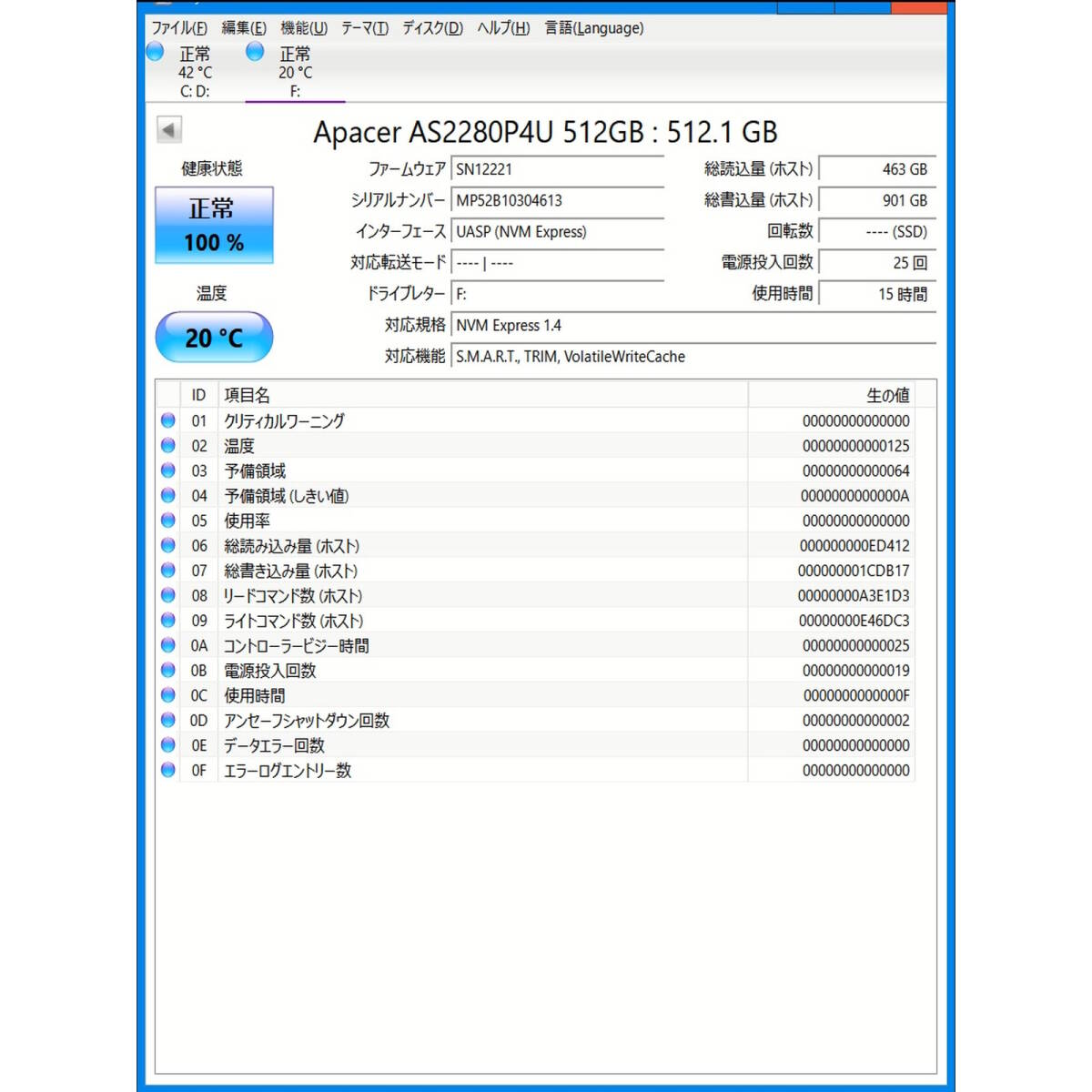Click the rotation rate value ---- (SSD)

tap(877, 232)
